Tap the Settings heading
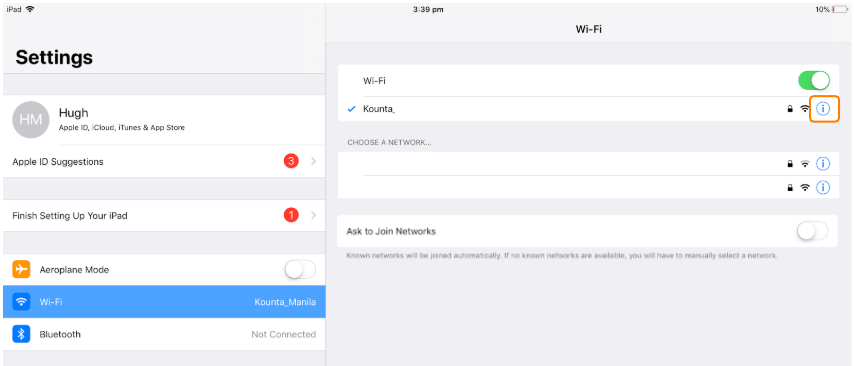This screenshot has width=854, height=366. 54,57
